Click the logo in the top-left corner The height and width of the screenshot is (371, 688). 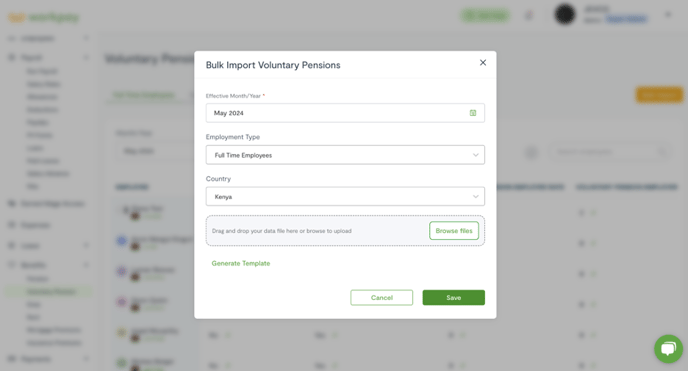click(43, 18)
